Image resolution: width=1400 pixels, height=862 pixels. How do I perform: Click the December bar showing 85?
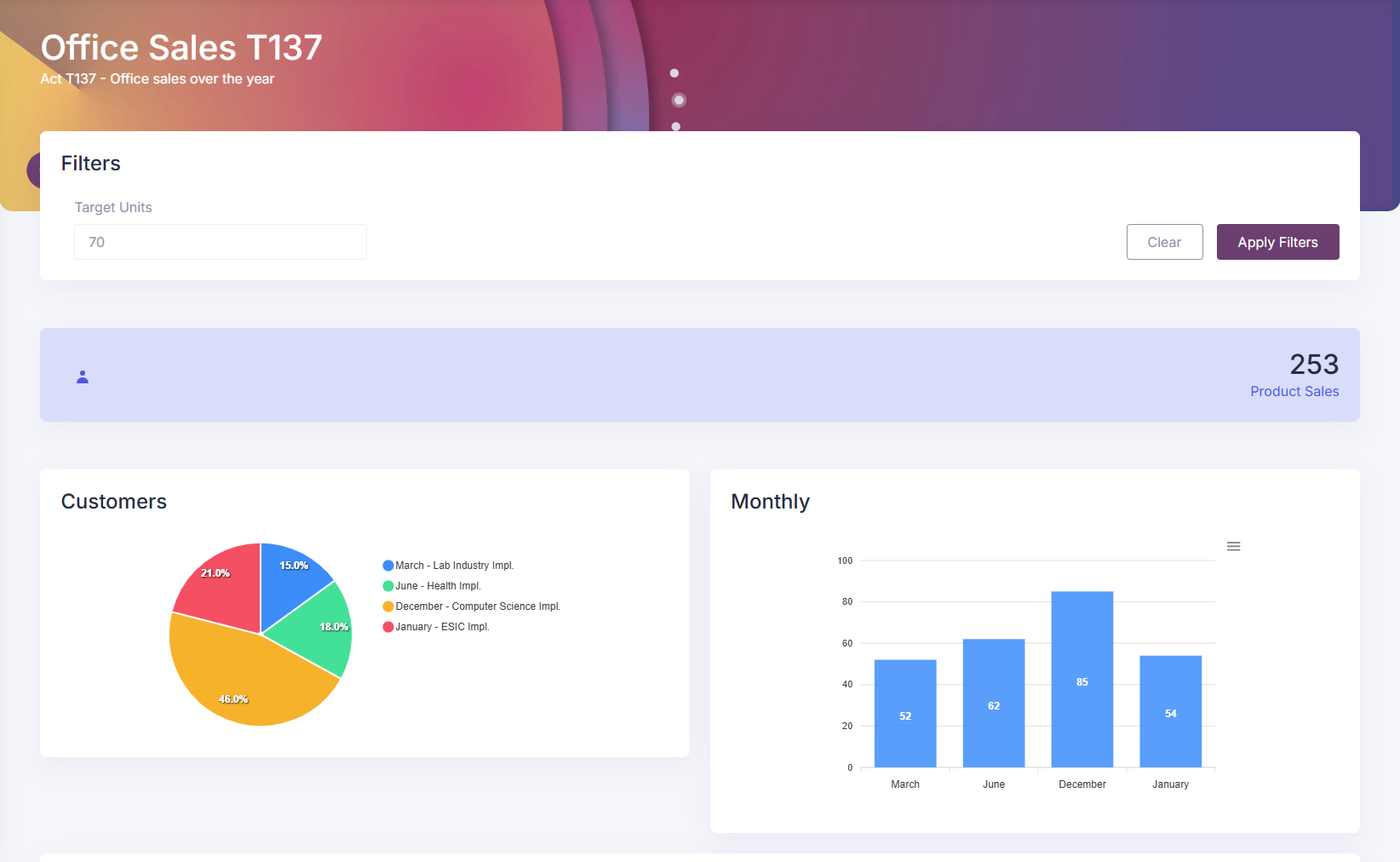click(x=1082, y=680)
